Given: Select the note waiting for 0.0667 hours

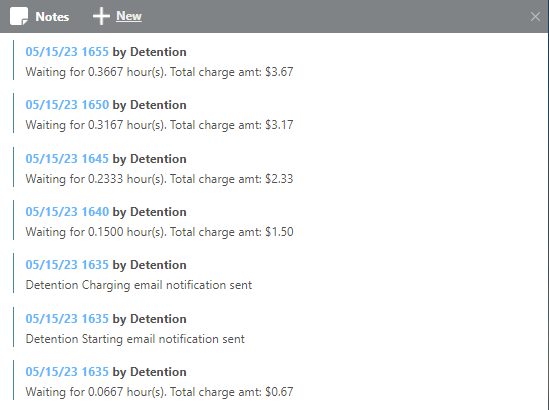Looking at the screenshot, I should coord(159,392).
